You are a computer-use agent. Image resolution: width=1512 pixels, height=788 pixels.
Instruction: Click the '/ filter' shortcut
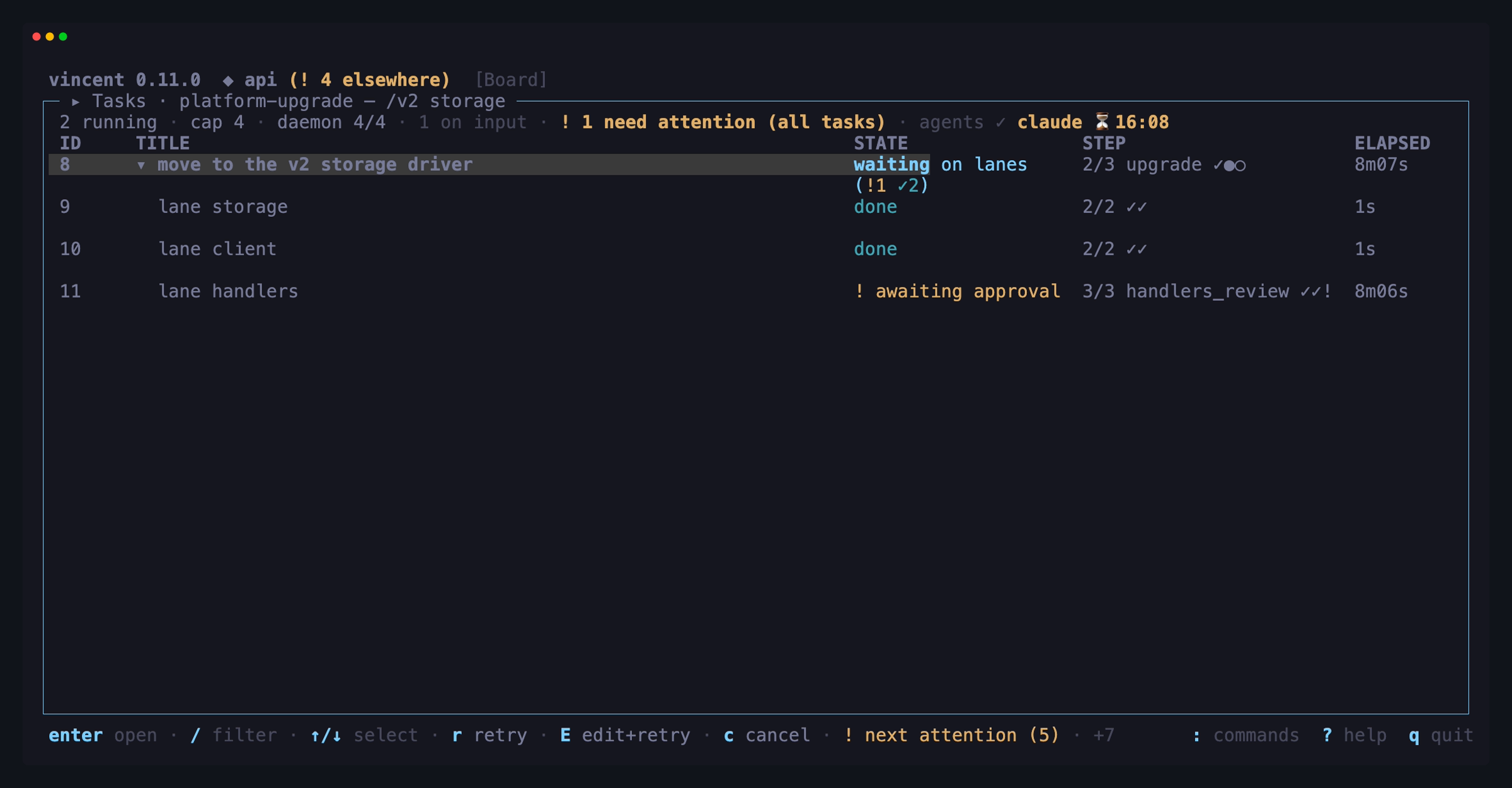click(x=233, y=735)
